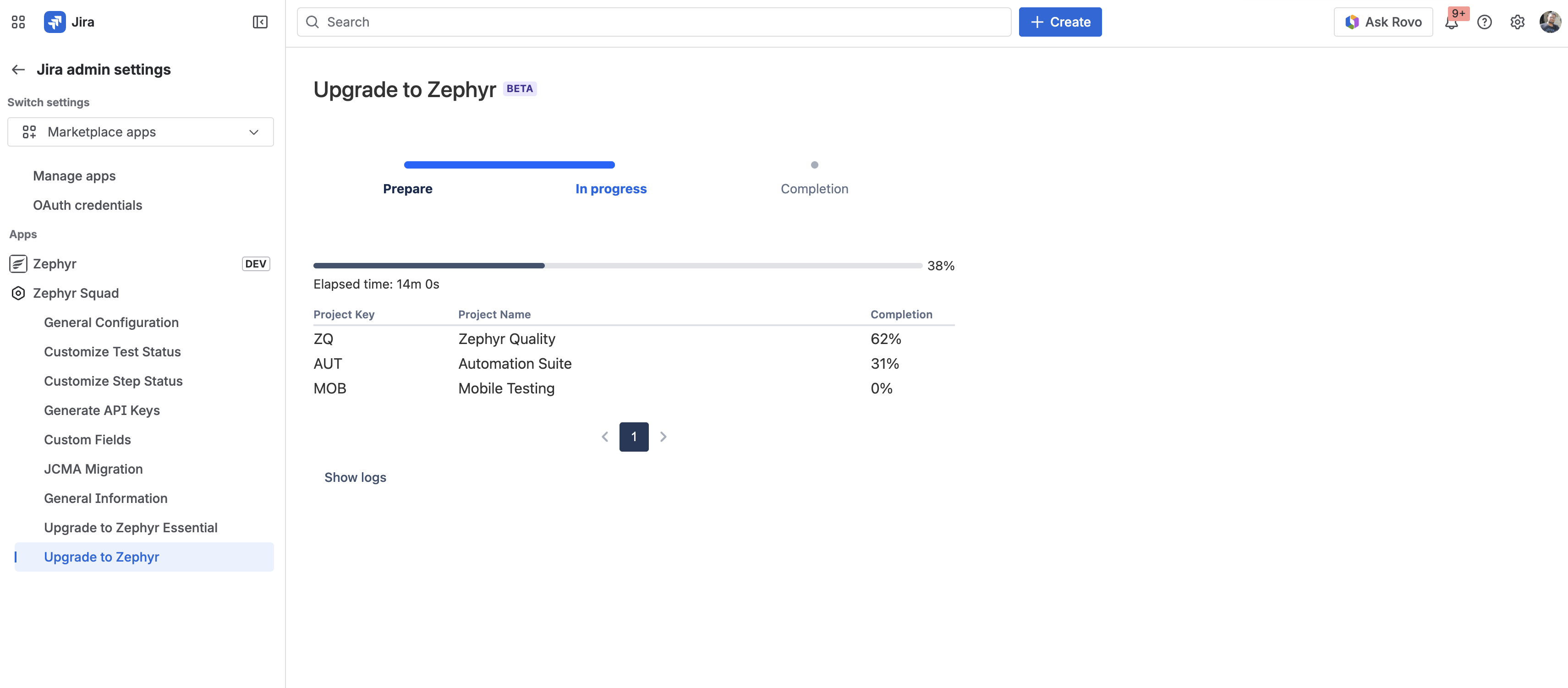This screenshot has height=688, width=1568.
Task: Select Generate API Keys menu item
Action: 102,410
